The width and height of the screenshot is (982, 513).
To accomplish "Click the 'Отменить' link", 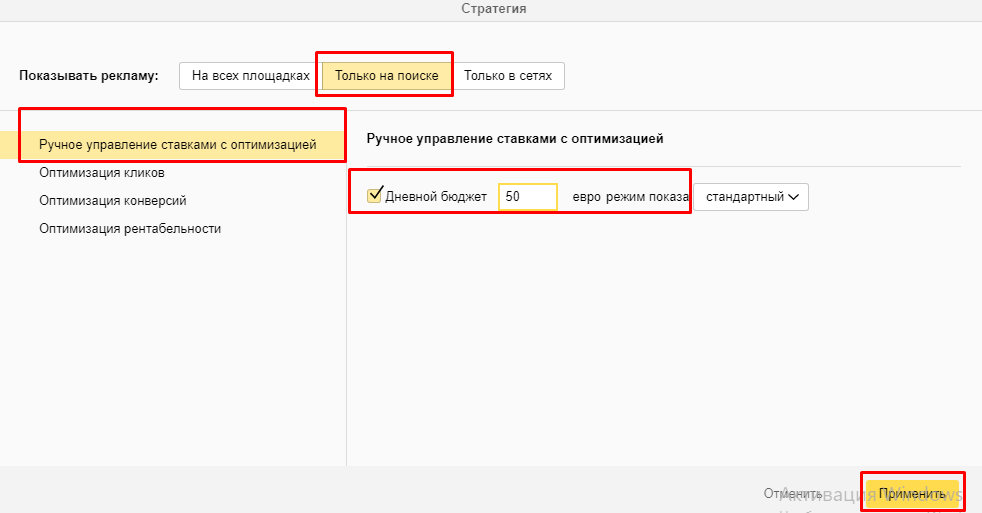I will coord(792,494).
